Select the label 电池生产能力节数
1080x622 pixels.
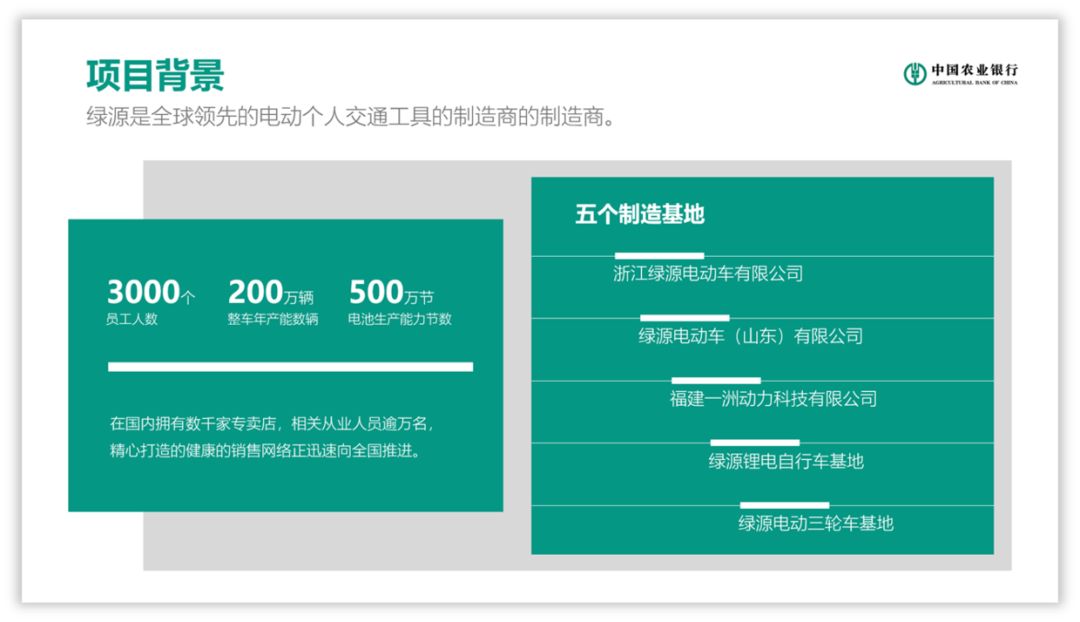[x=399, y=319]
